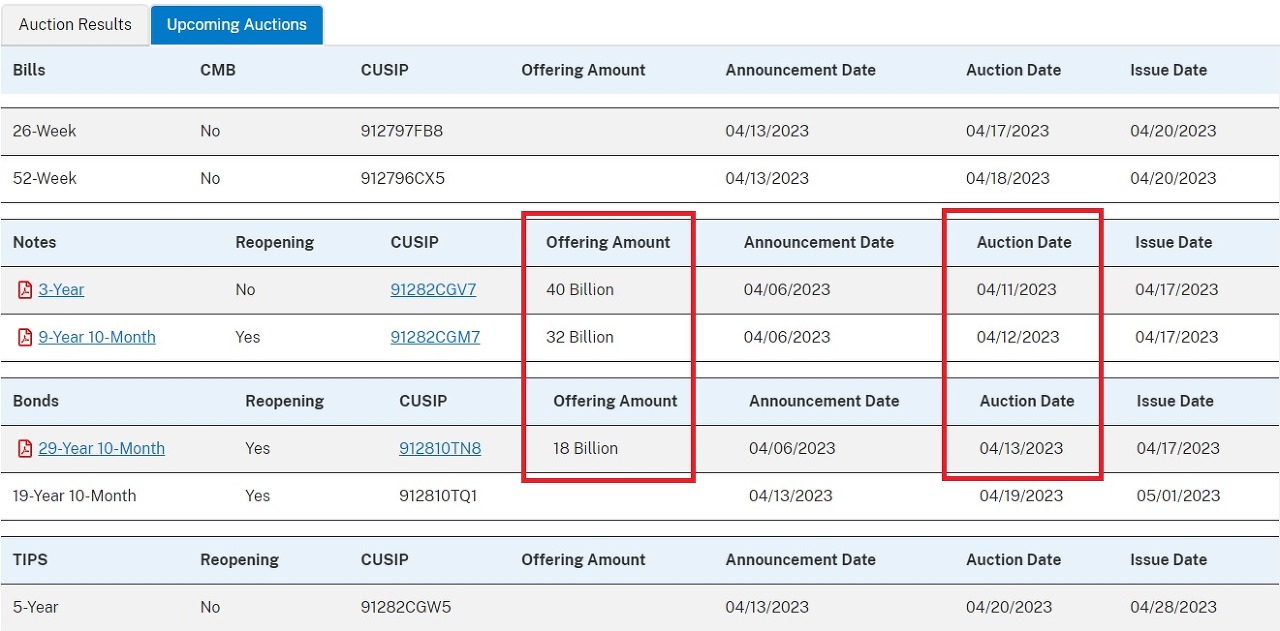Select CUSIP text 912796CX5

click(403, 178)
